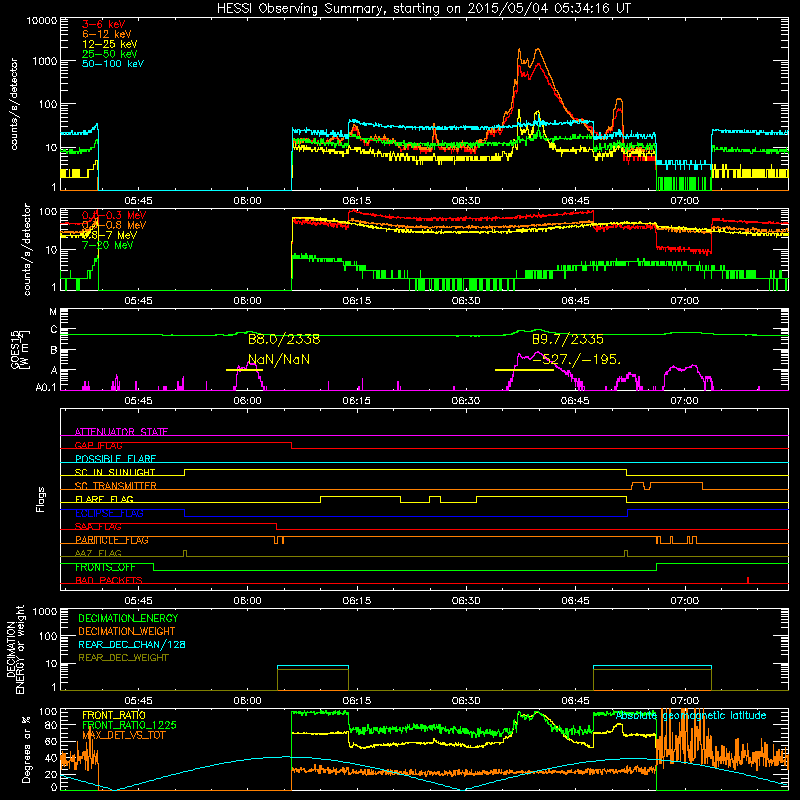This screenshot has width=800, height=800.
Task: Click the red legend entry ending in 0.3 MeV
Action: tap(114, 215)
